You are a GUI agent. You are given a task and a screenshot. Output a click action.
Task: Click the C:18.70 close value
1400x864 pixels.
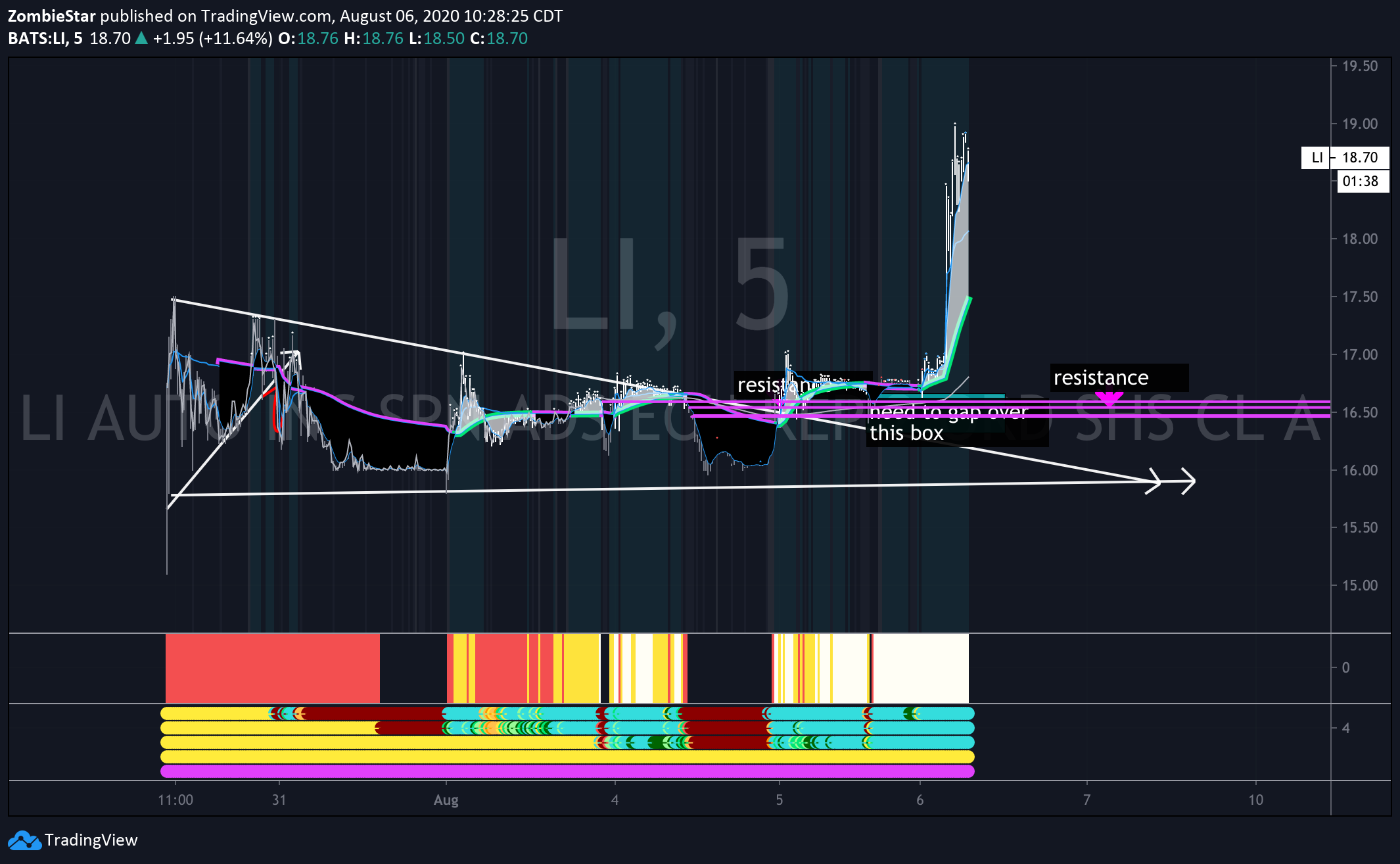499,38
